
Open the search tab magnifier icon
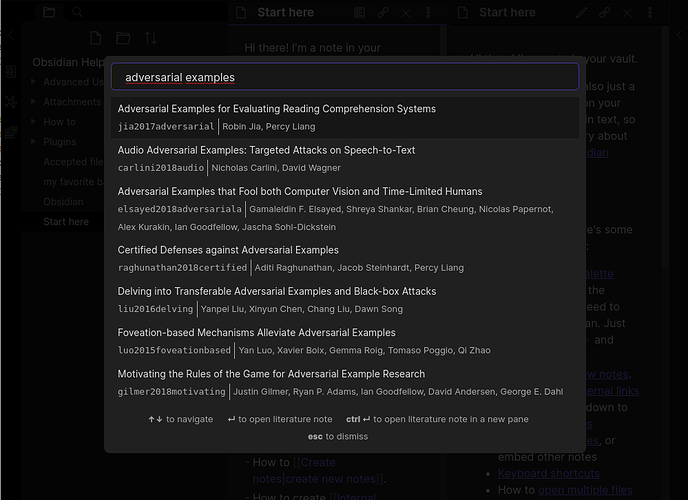(x=77, y=12)
